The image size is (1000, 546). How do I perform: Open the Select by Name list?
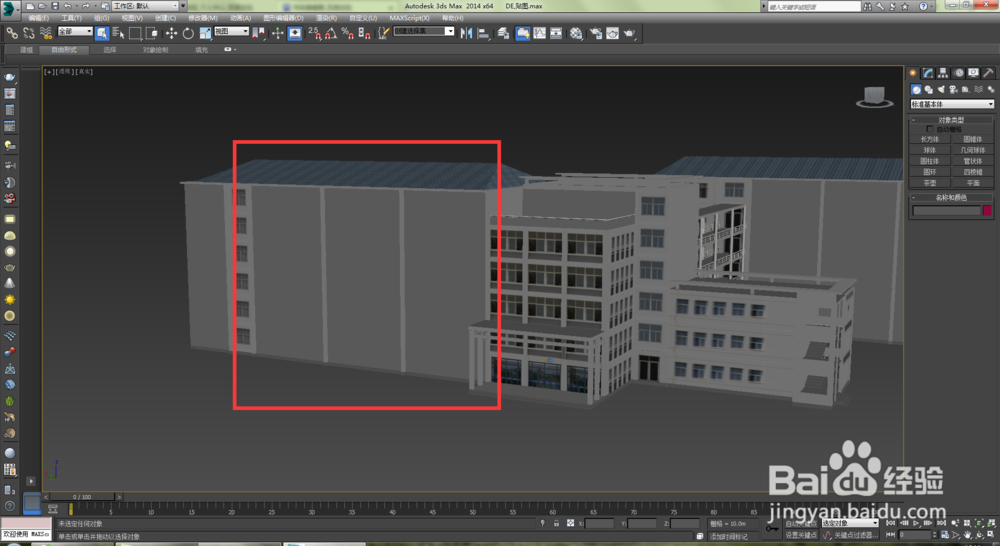point(119,33)
